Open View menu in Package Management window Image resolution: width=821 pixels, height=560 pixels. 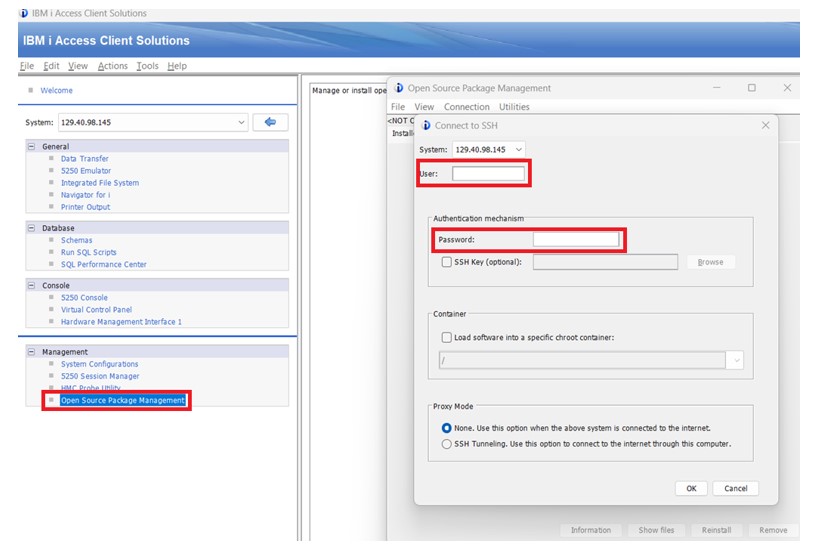tap(424, 107)
